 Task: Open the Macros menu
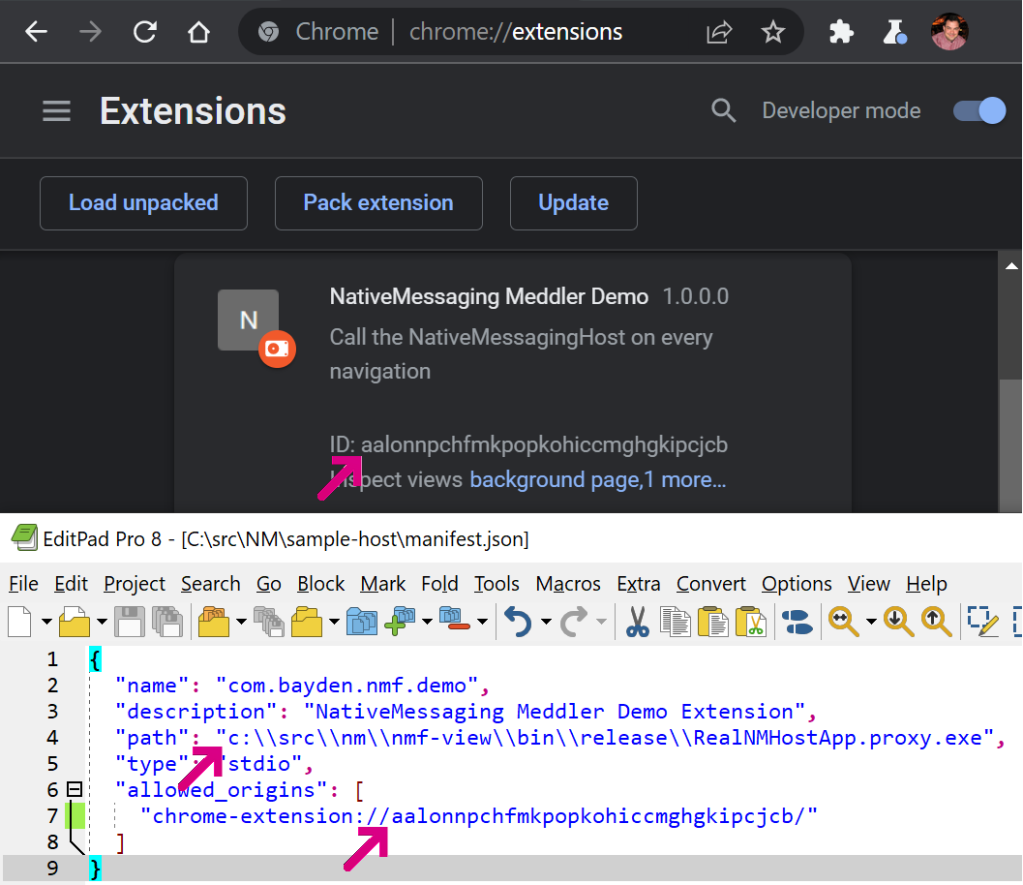[x=568, y=584]
